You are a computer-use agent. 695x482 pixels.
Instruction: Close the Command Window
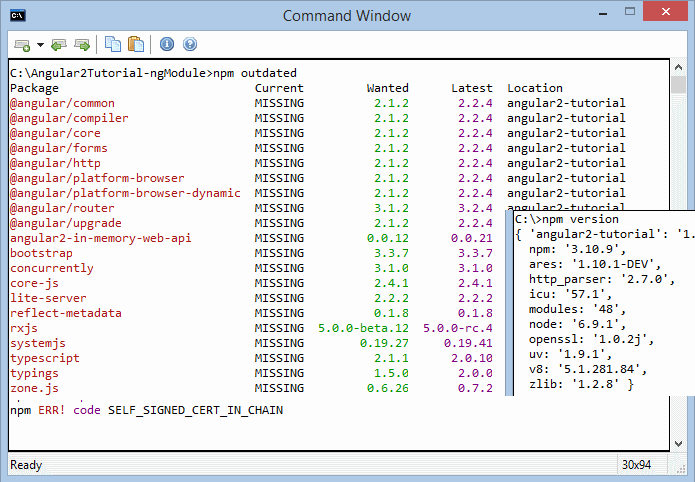(x=665, y=12)
